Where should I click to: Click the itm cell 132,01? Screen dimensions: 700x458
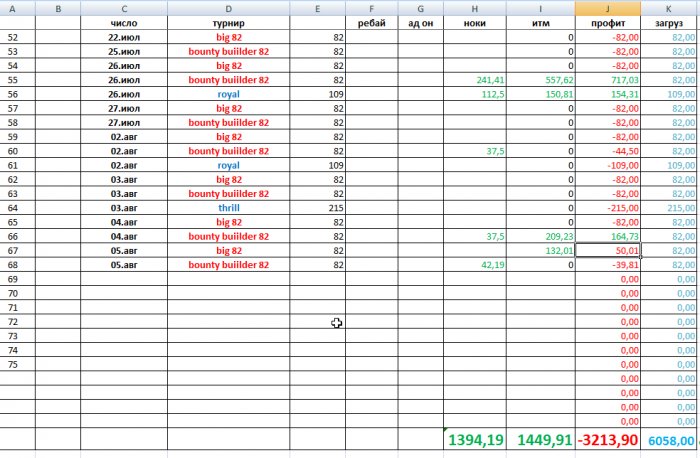pyautogui.click(x=541, y=250)
